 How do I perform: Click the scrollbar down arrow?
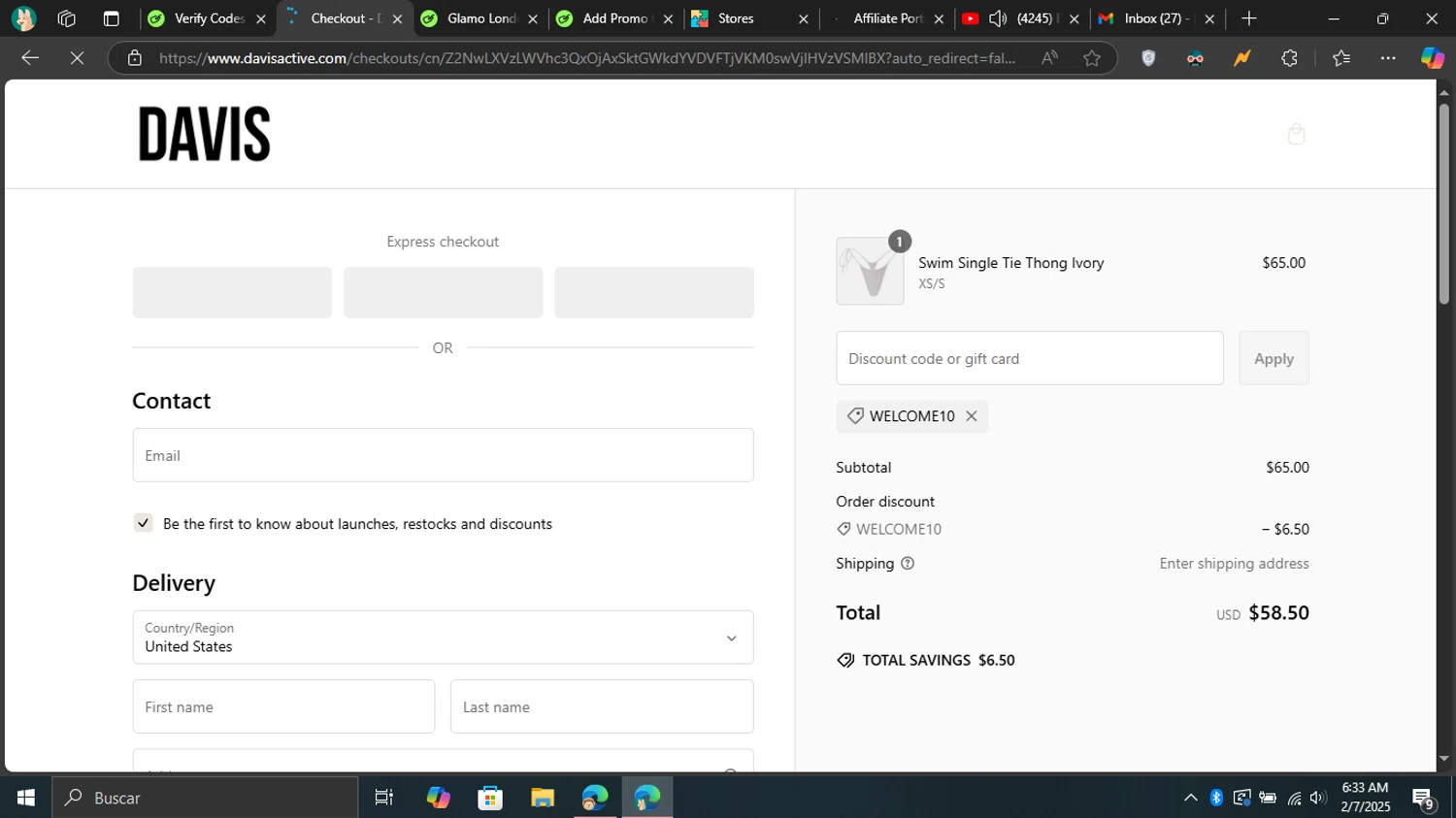(1444, 759)
